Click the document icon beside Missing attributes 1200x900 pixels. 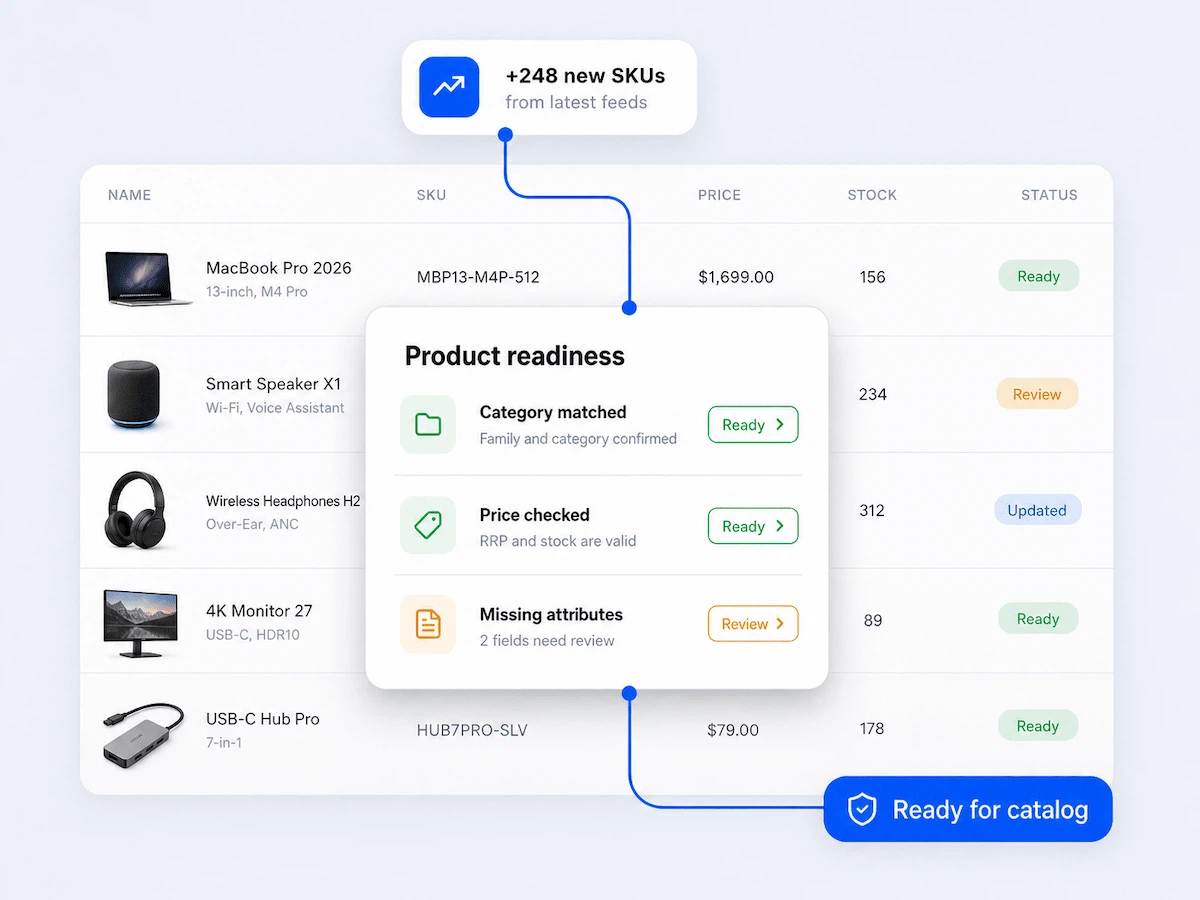point(428,625)
